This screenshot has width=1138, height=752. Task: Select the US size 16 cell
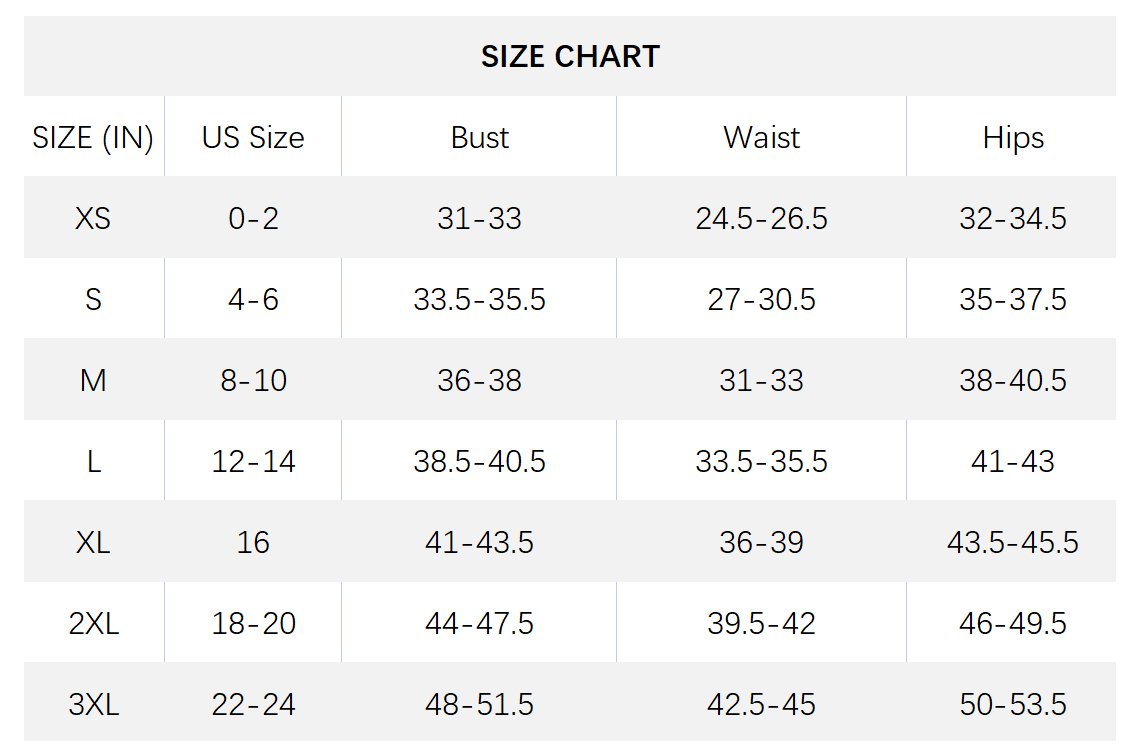(x=253, y=543)
